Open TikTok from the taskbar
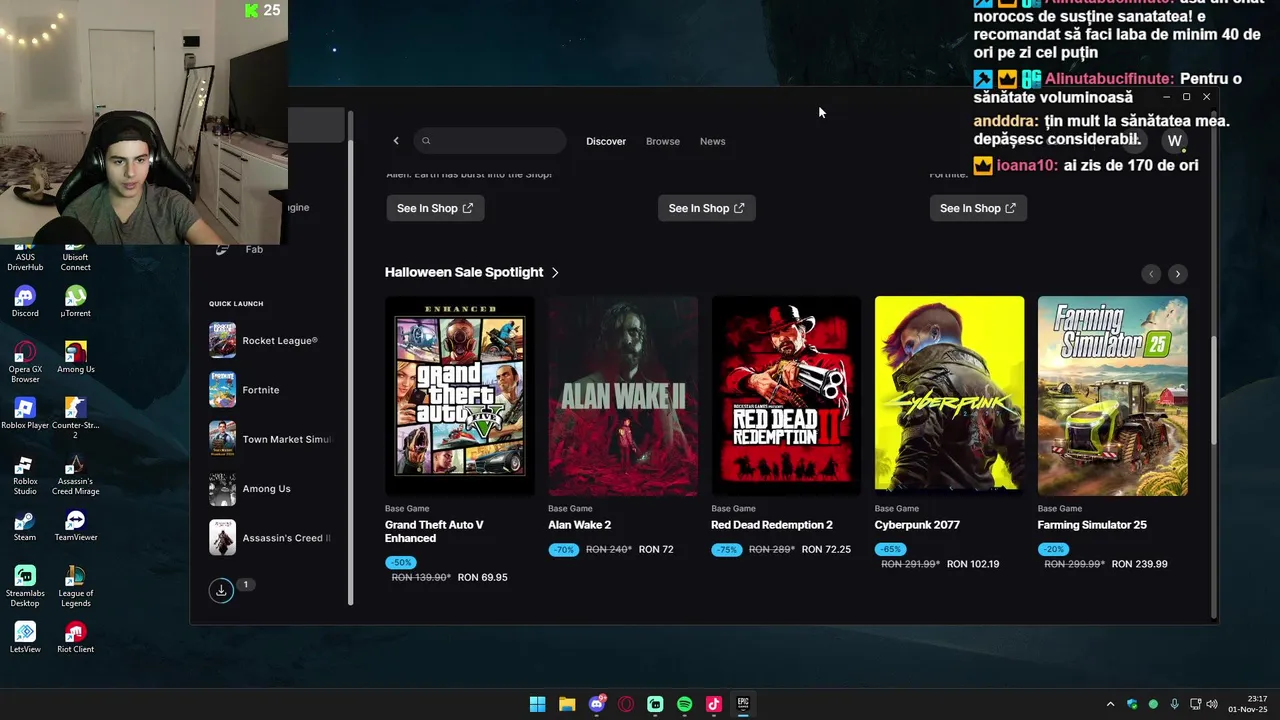This screenshot has height=720, width=1280. point(714,704)
